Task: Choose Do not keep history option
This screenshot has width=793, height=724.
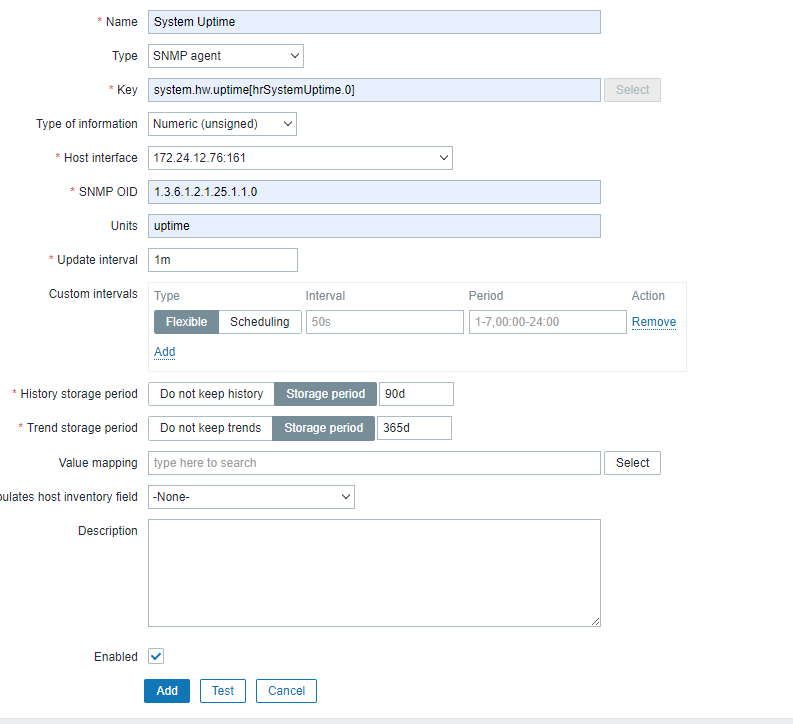Action: 211,394
